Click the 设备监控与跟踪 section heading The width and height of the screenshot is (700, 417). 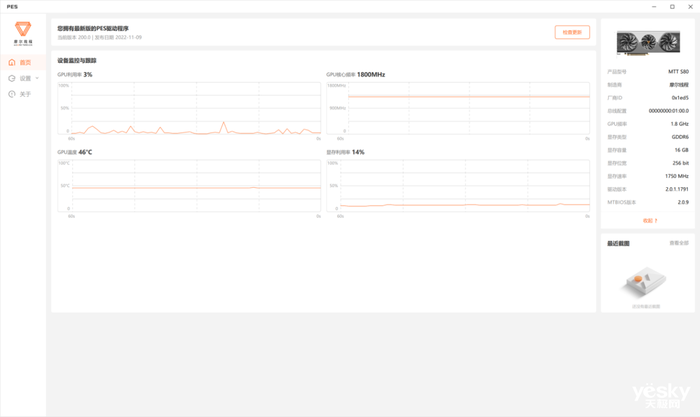coord(77,60)
